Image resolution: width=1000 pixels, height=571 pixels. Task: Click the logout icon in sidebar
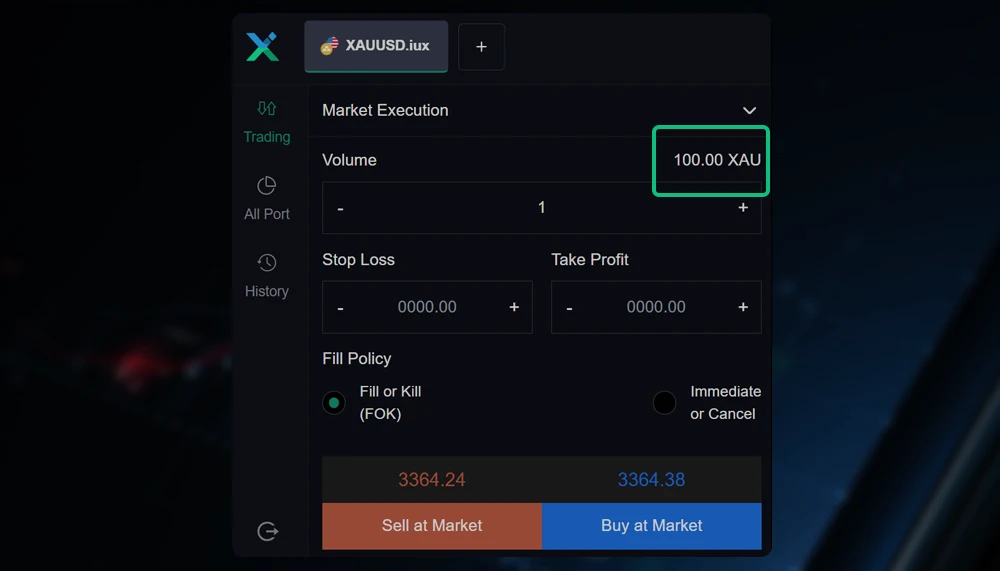point(267,532)
